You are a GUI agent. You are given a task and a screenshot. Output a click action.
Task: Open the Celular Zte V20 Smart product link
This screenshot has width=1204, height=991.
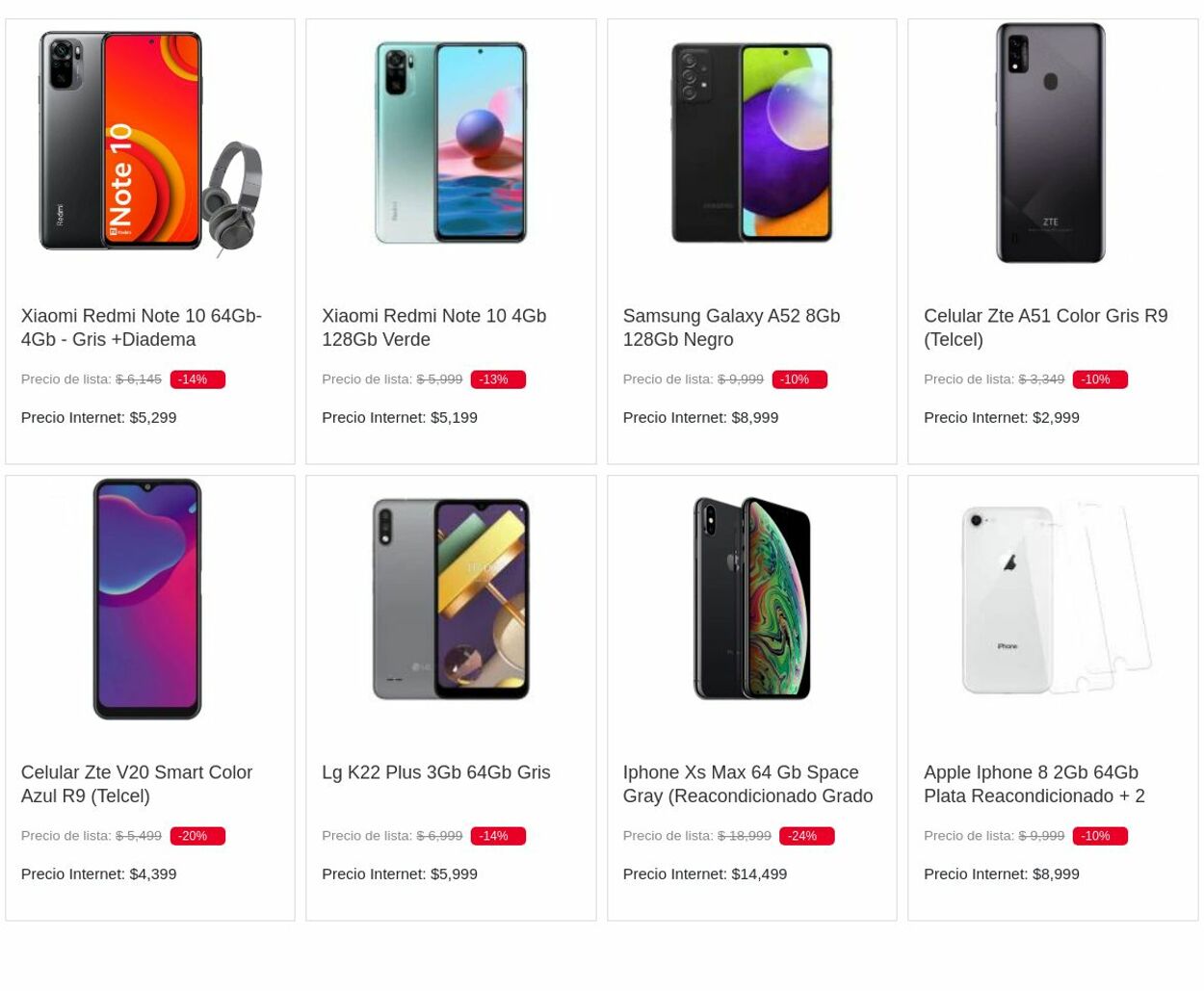136,784
